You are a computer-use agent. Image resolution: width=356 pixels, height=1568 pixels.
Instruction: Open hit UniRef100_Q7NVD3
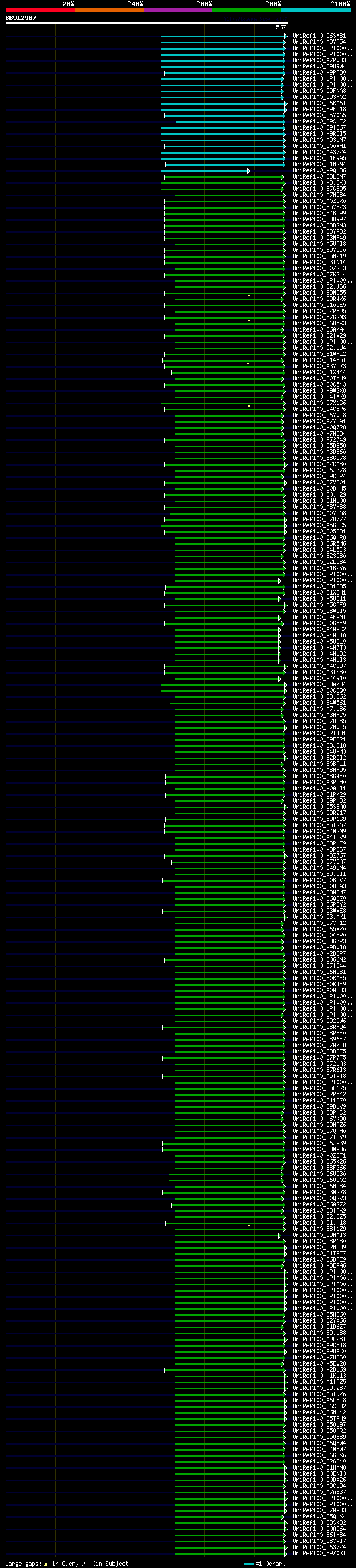[x=319, y=1510]
